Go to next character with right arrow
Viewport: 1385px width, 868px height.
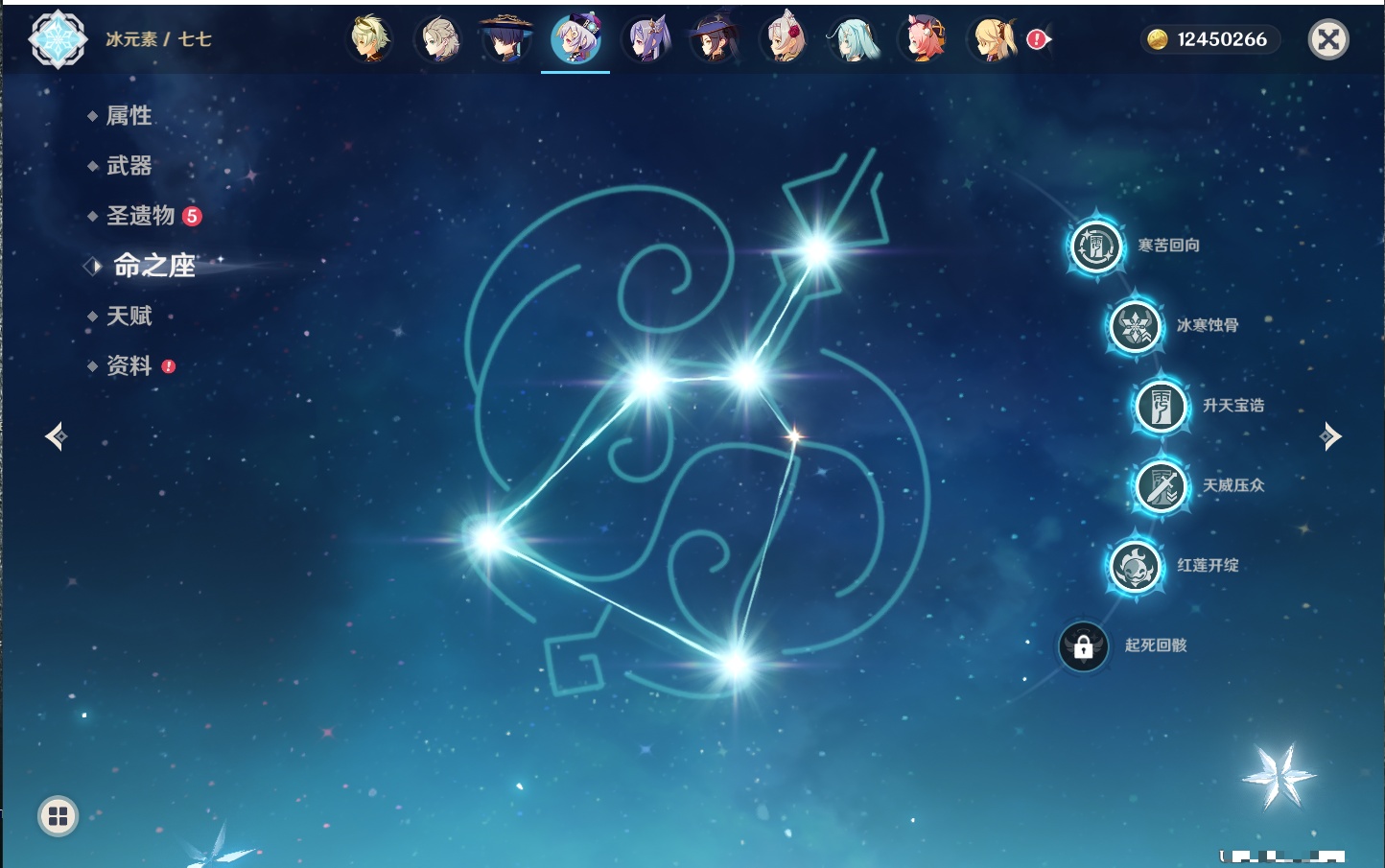[1330, 436]
